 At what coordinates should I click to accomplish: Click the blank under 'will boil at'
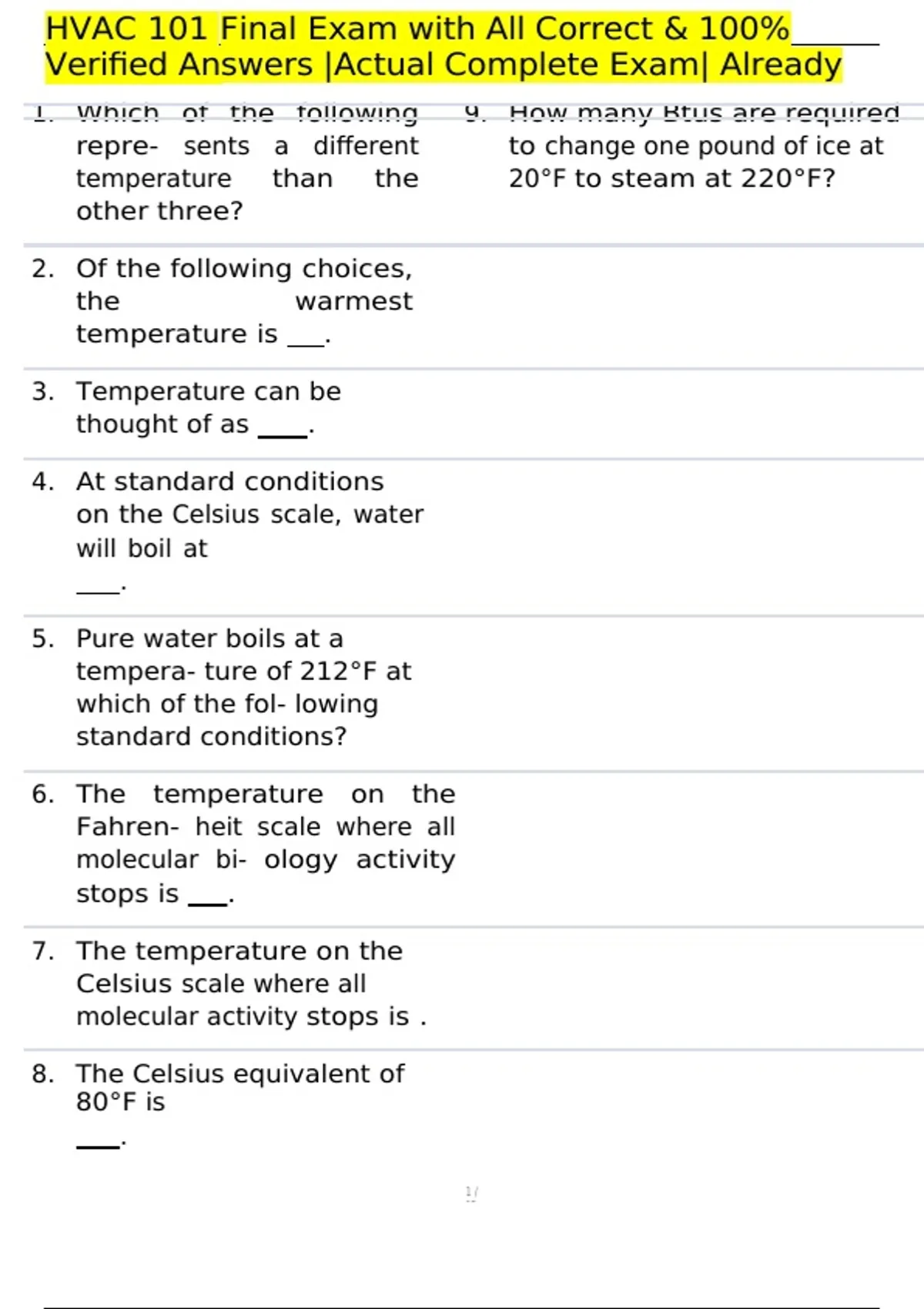point(99,591)
